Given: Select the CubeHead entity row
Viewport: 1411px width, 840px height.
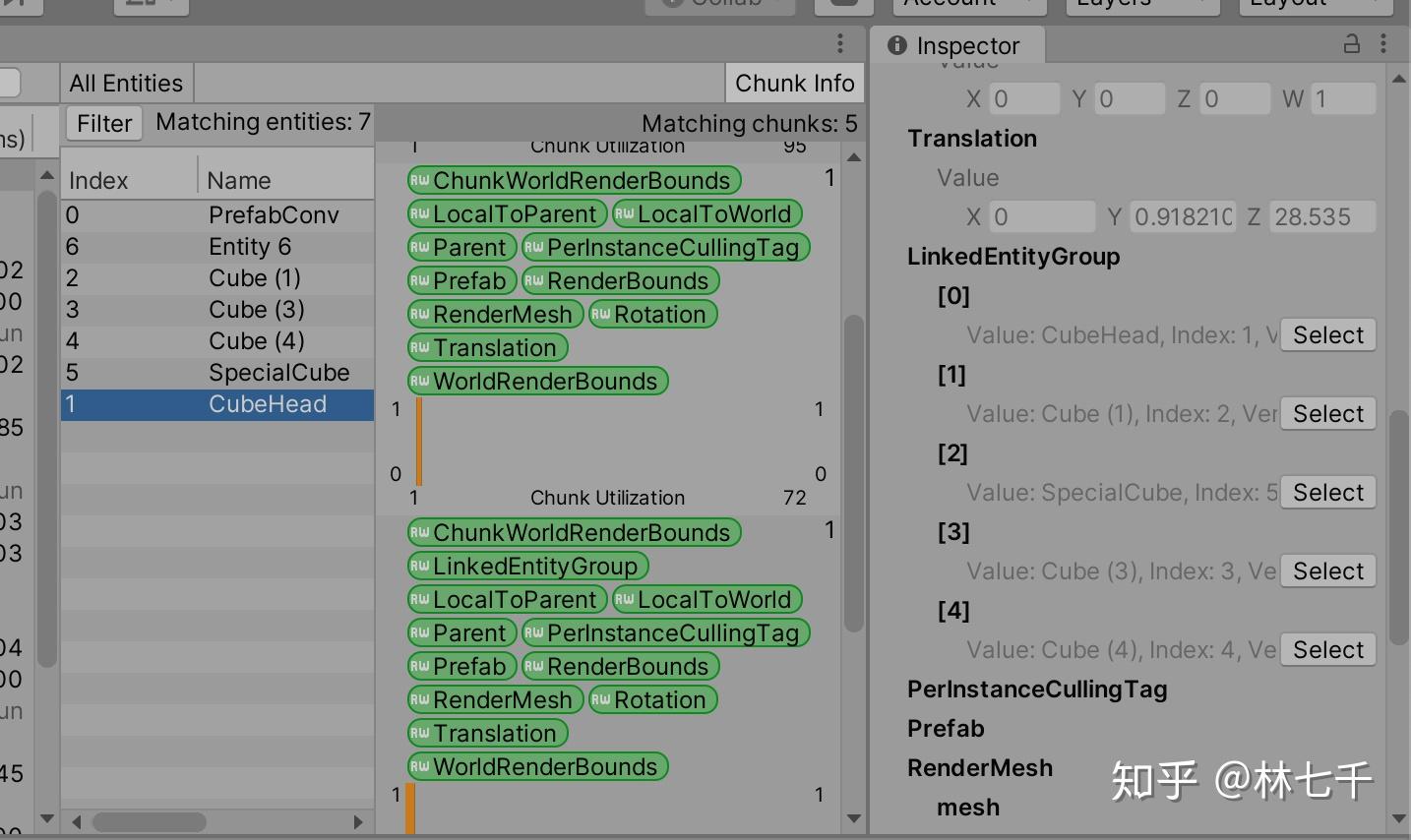Looking at the screenshot, I should [216, 404].
